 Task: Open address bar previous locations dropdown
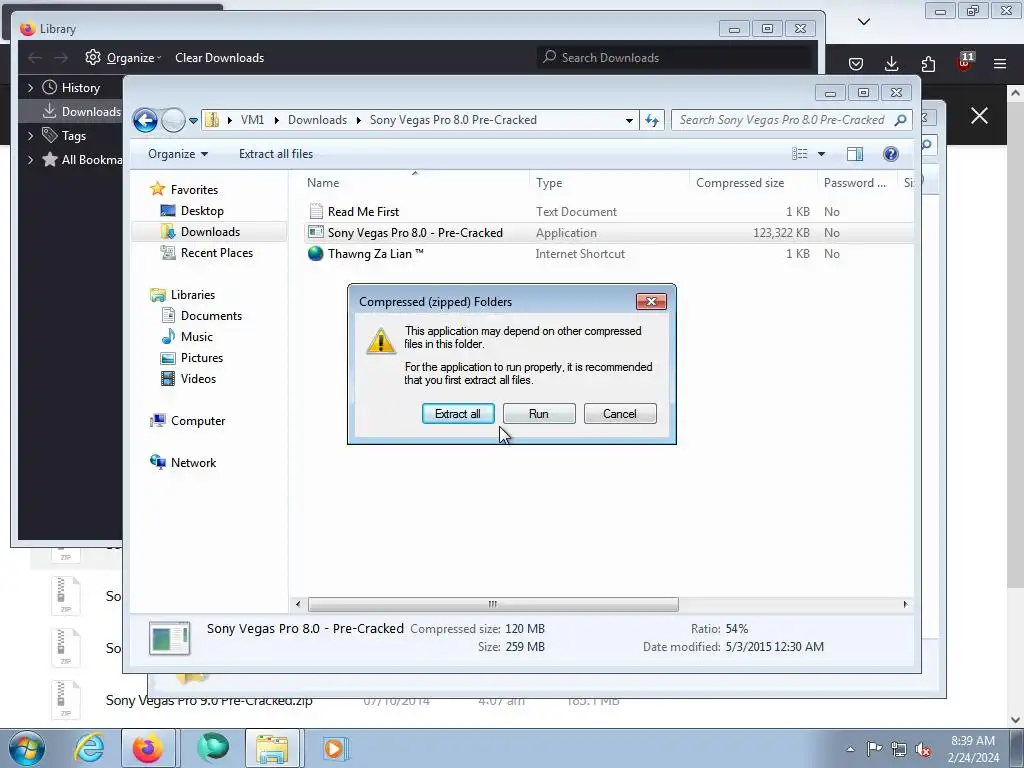[629, 120]
